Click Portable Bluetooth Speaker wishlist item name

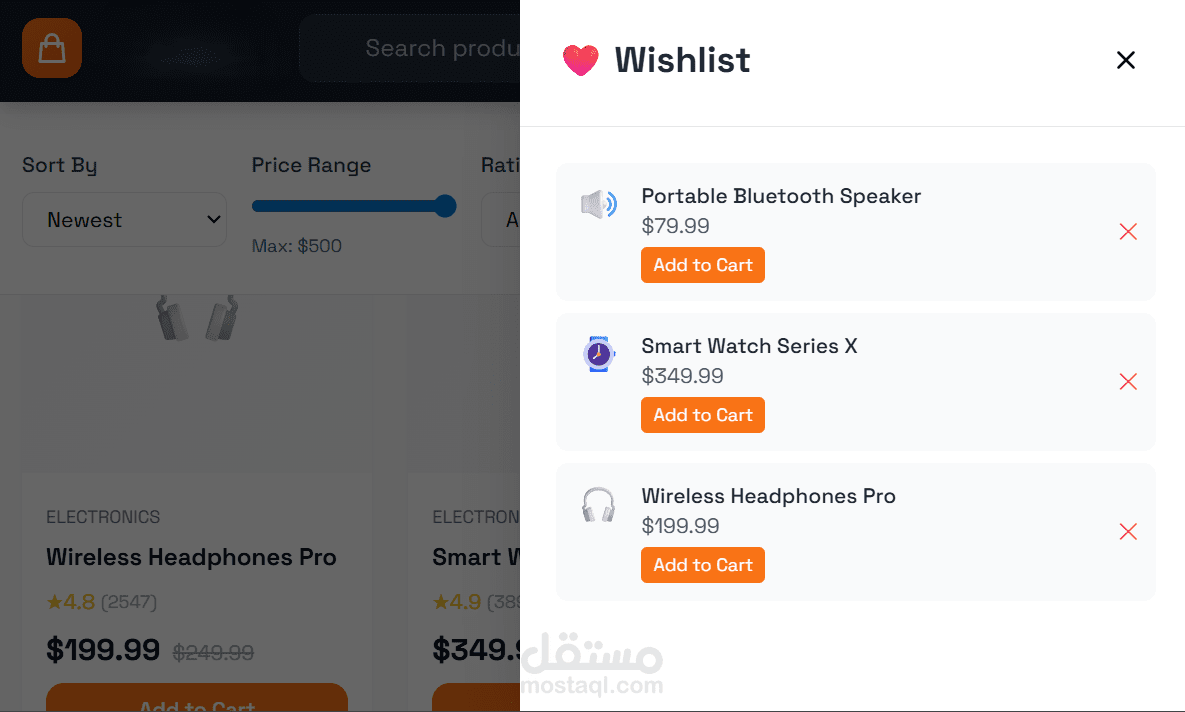pos(781,196)
